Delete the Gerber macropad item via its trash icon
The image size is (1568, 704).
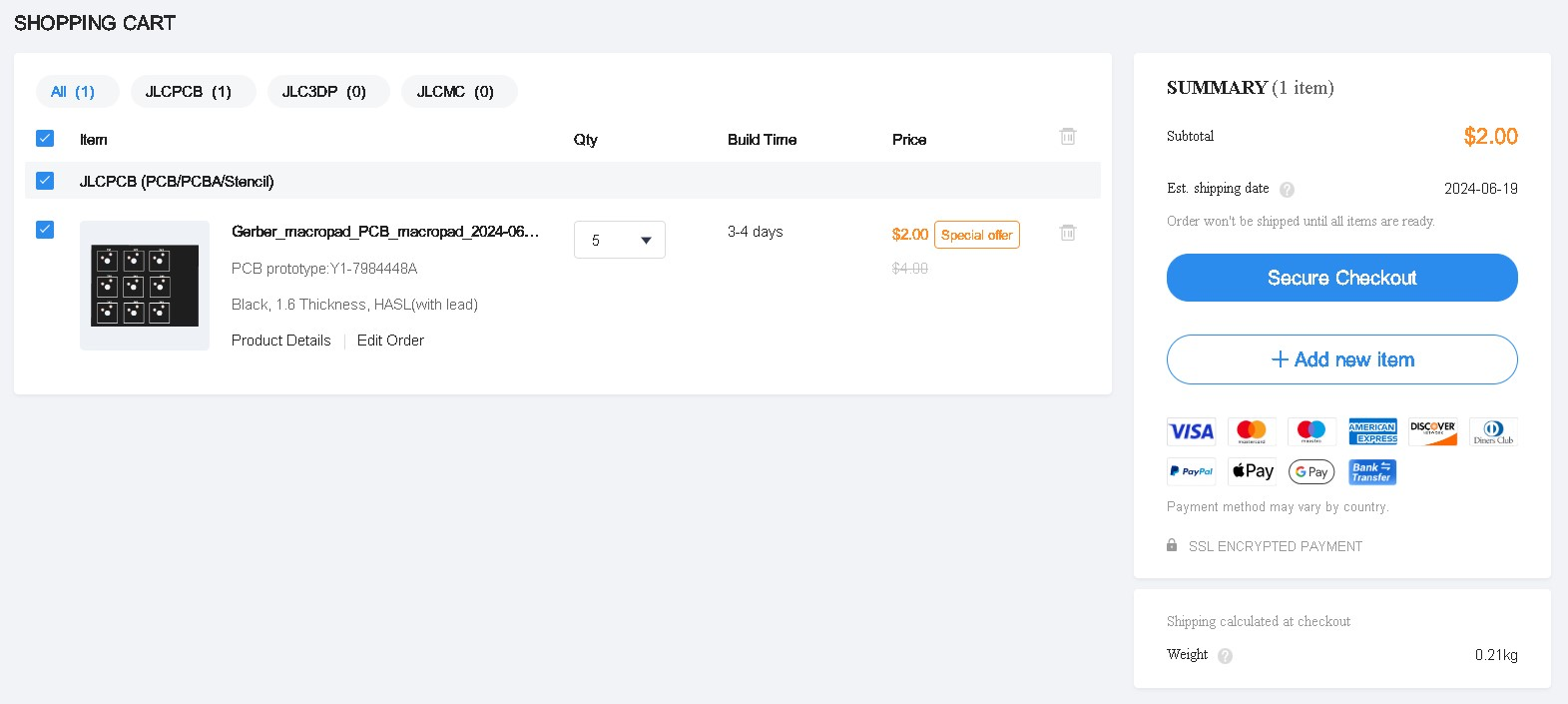click(1068, 232)
